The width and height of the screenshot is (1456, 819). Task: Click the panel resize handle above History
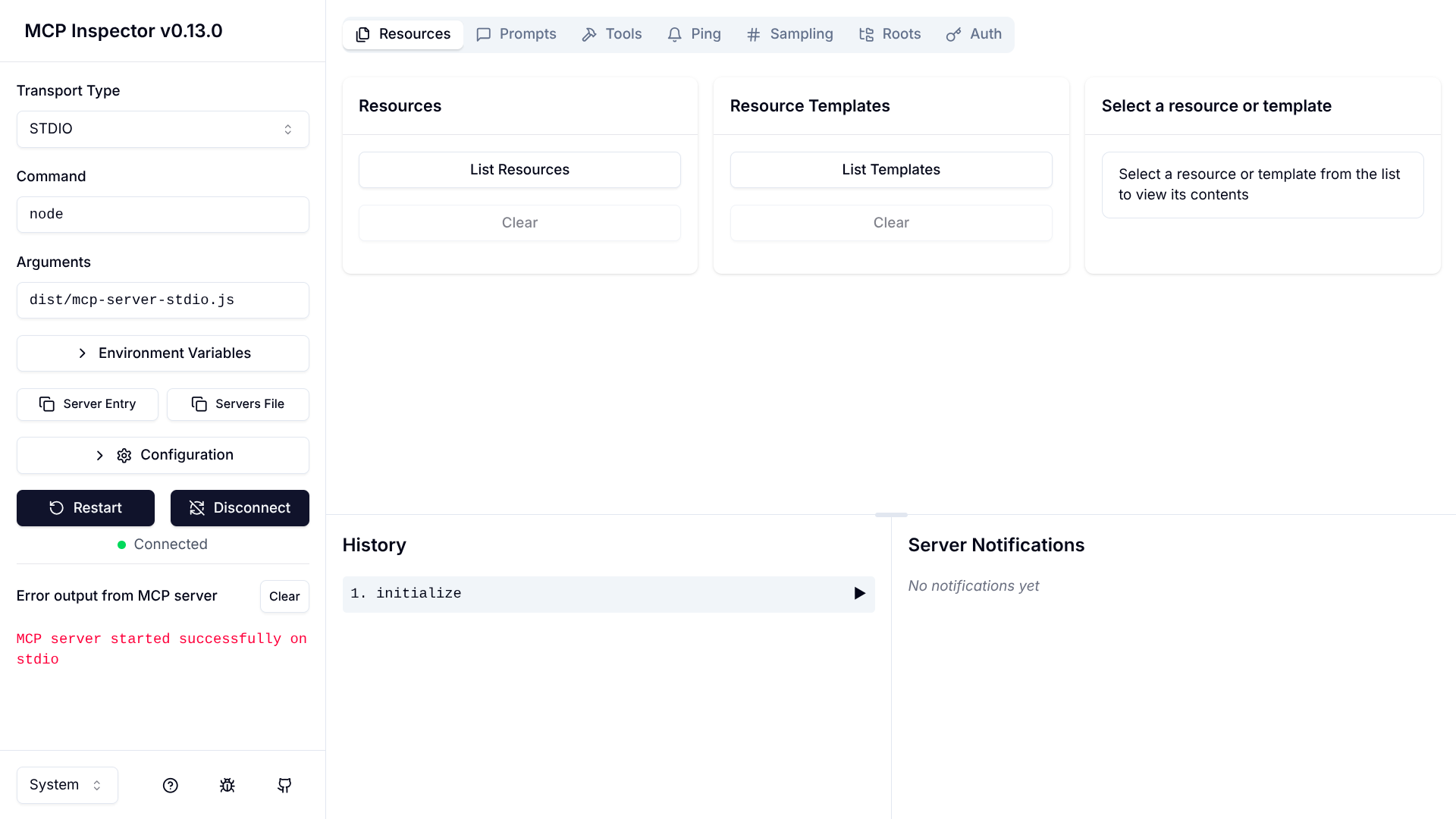click(x=891, y=515)
